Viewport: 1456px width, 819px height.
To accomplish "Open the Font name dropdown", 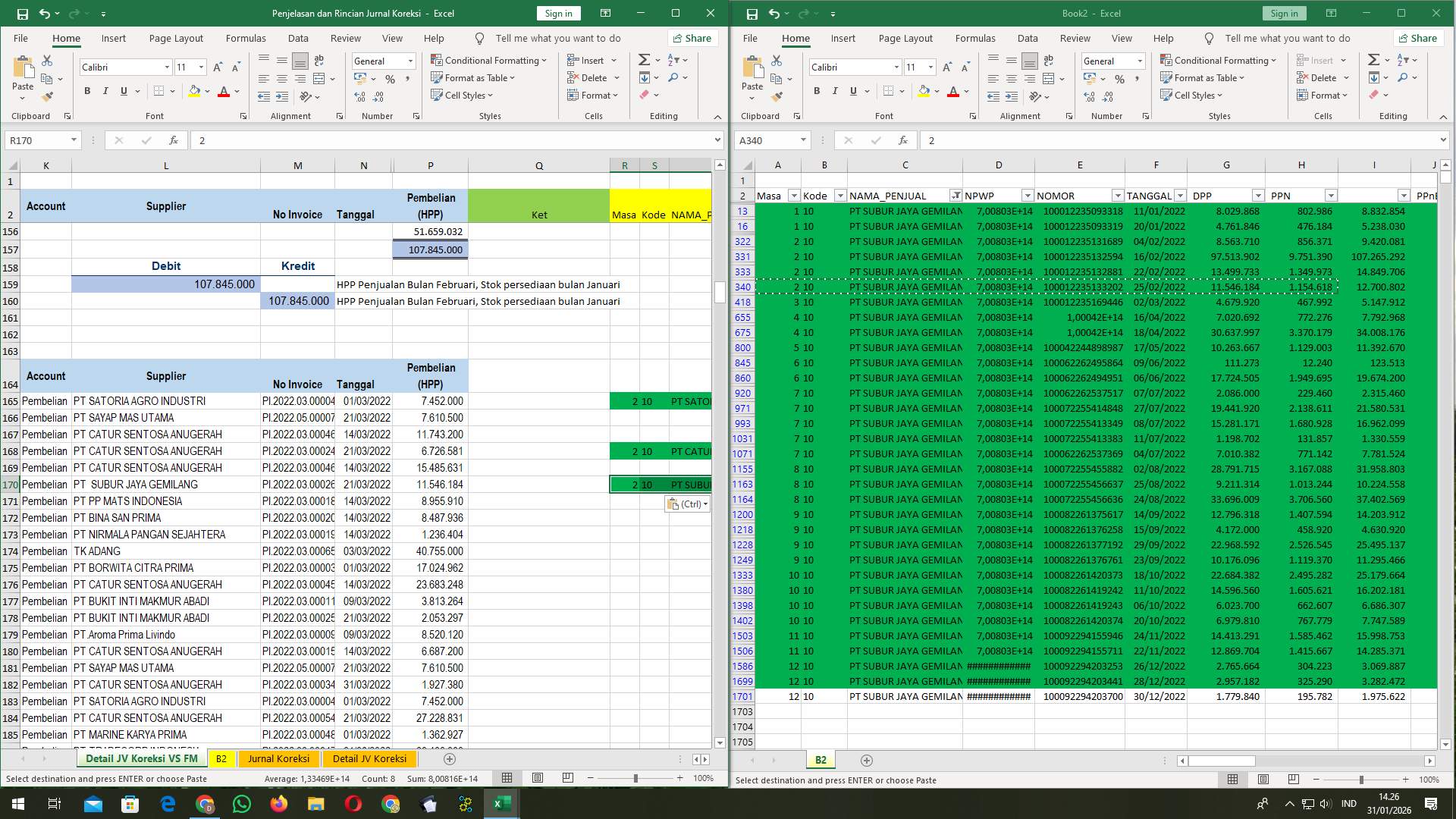I will (168, 67).
